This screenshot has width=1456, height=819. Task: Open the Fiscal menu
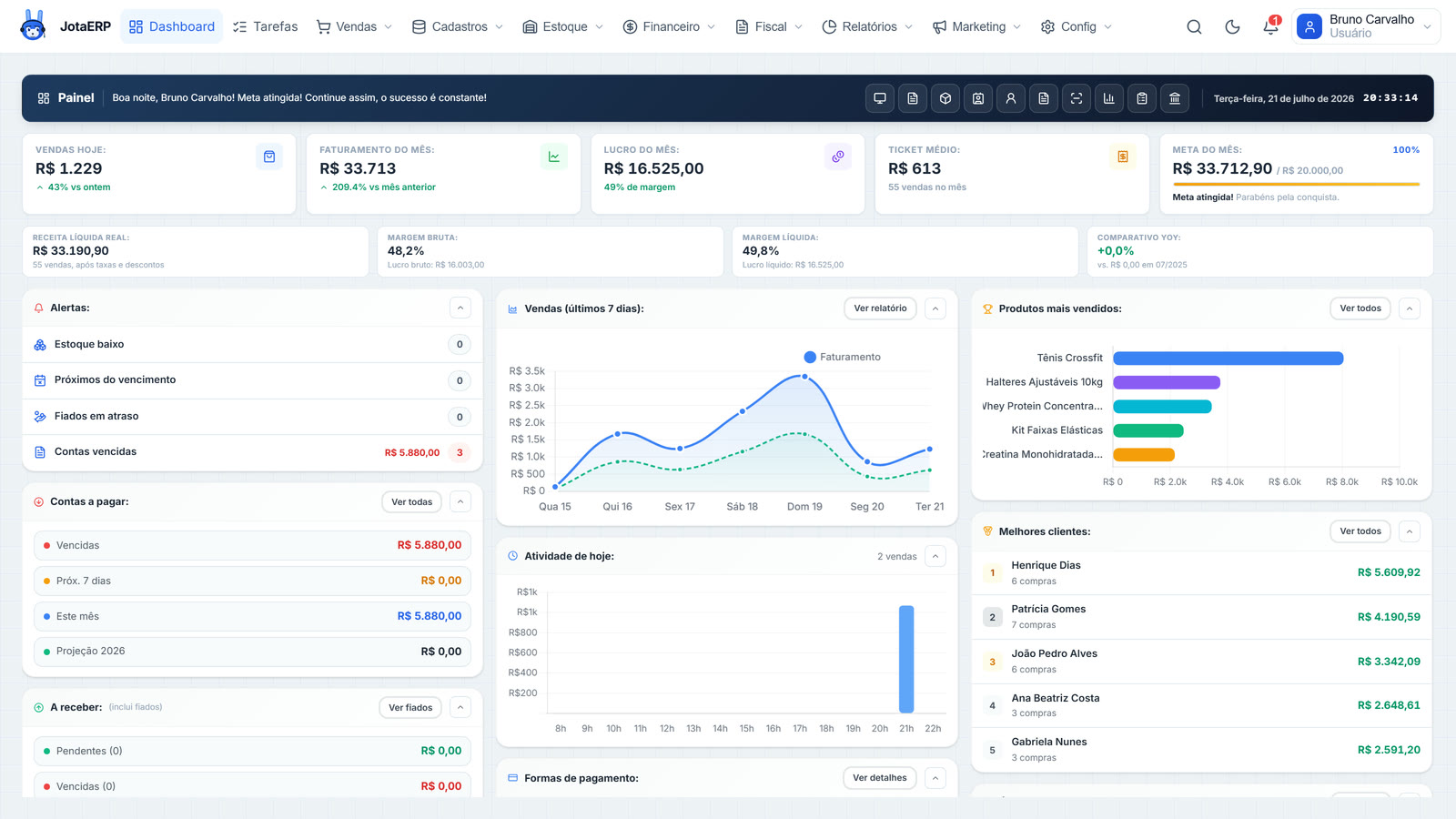click(769, 26)
